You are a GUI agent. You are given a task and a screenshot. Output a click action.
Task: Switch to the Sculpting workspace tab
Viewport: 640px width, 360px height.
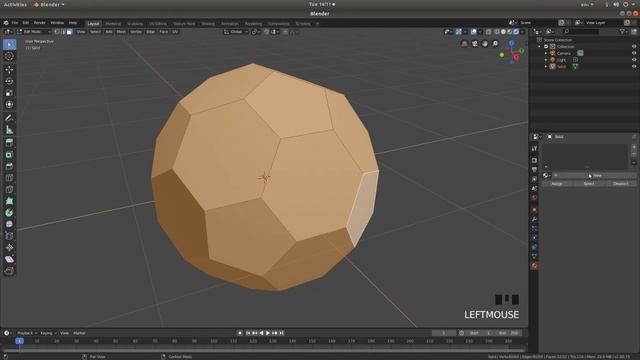pyautogui.click(x=135, y=24)
